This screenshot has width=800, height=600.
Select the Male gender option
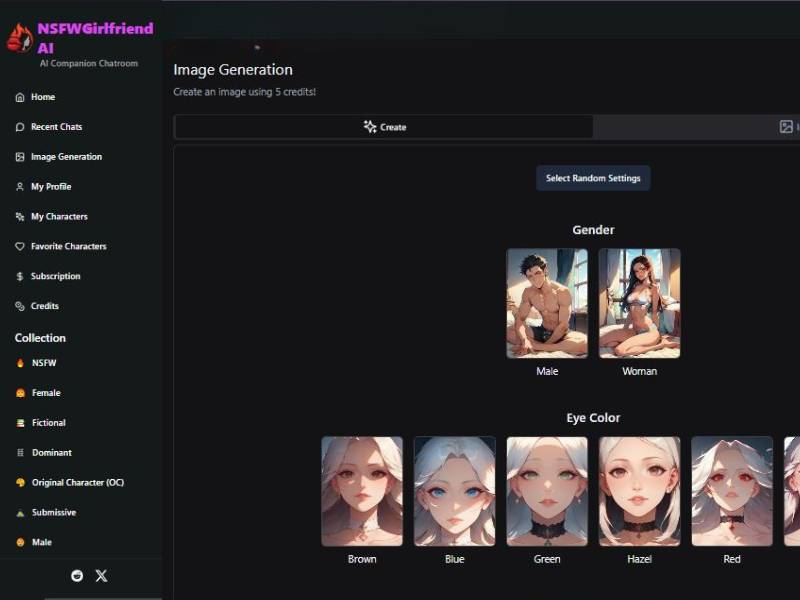point(546,303)
